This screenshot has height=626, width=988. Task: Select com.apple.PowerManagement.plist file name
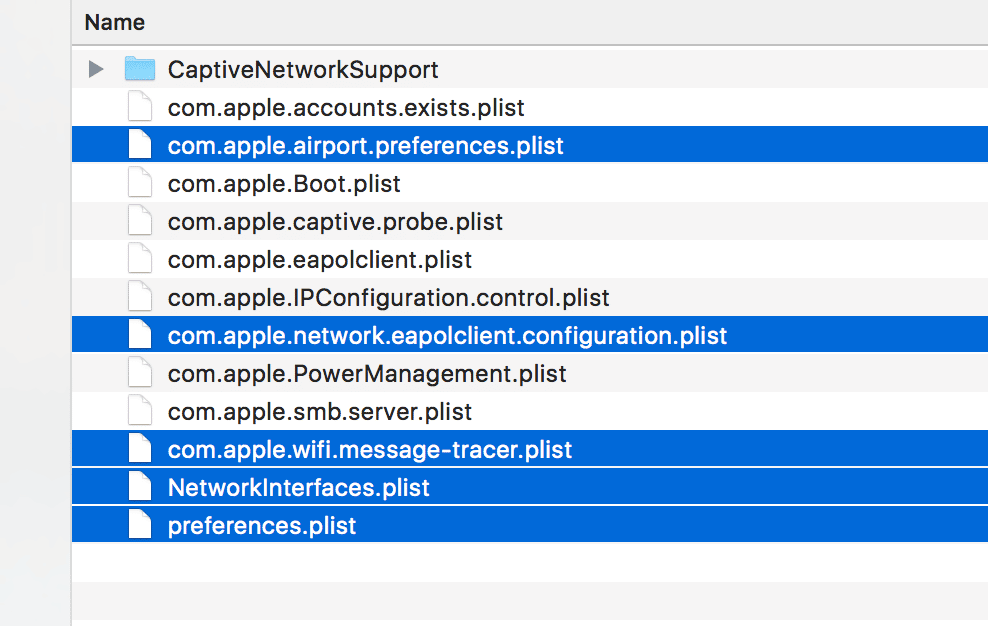click(367, 374)
